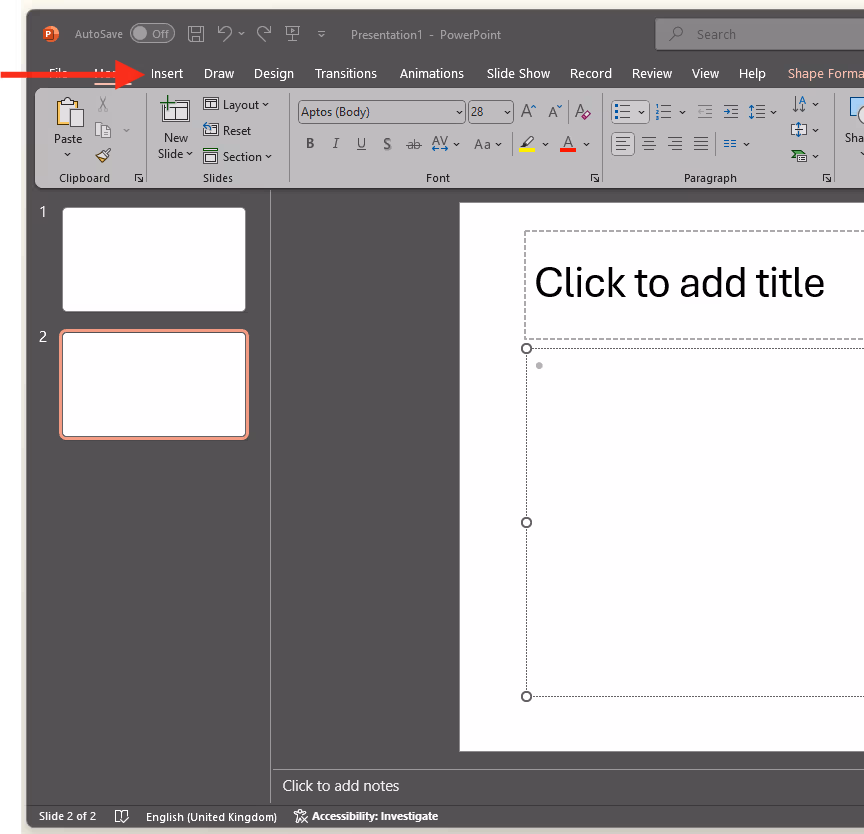Open the font size dropdown
Screen dimensions: 864x834
(505, 111)
